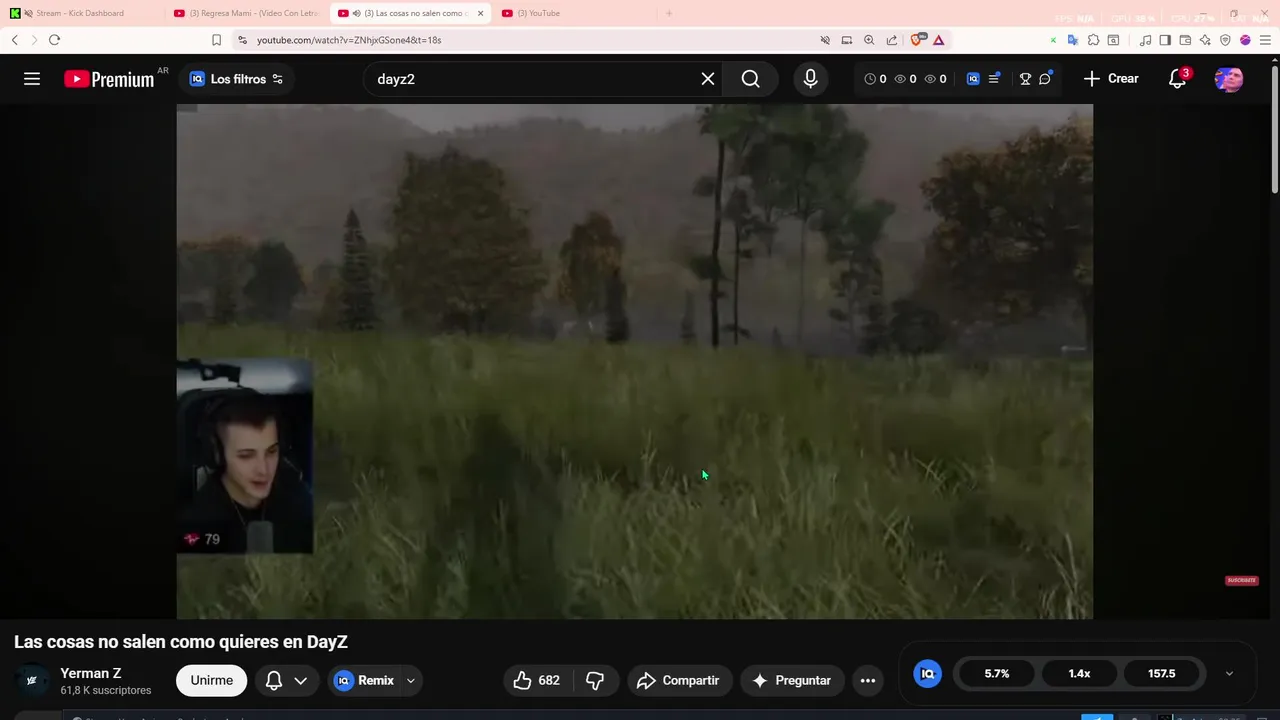This screenshot has height=720, width=1280.
Task: Open Yerman Z channel name link
Action: (x=91, y=673)
